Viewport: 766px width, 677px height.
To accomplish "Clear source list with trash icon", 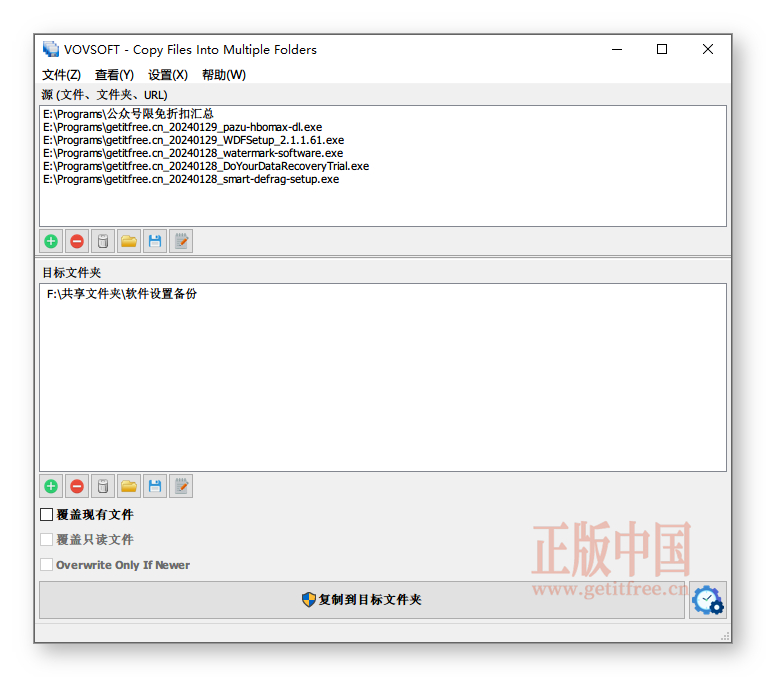I will click(103, 241).
